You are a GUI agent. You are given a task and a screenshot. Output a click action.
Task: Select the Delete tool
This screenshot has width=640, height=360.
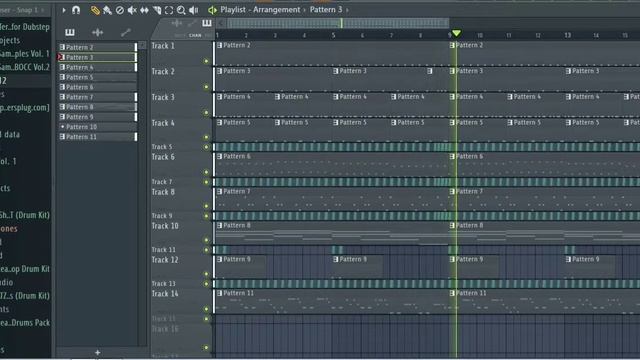click(x=120, y=10)
